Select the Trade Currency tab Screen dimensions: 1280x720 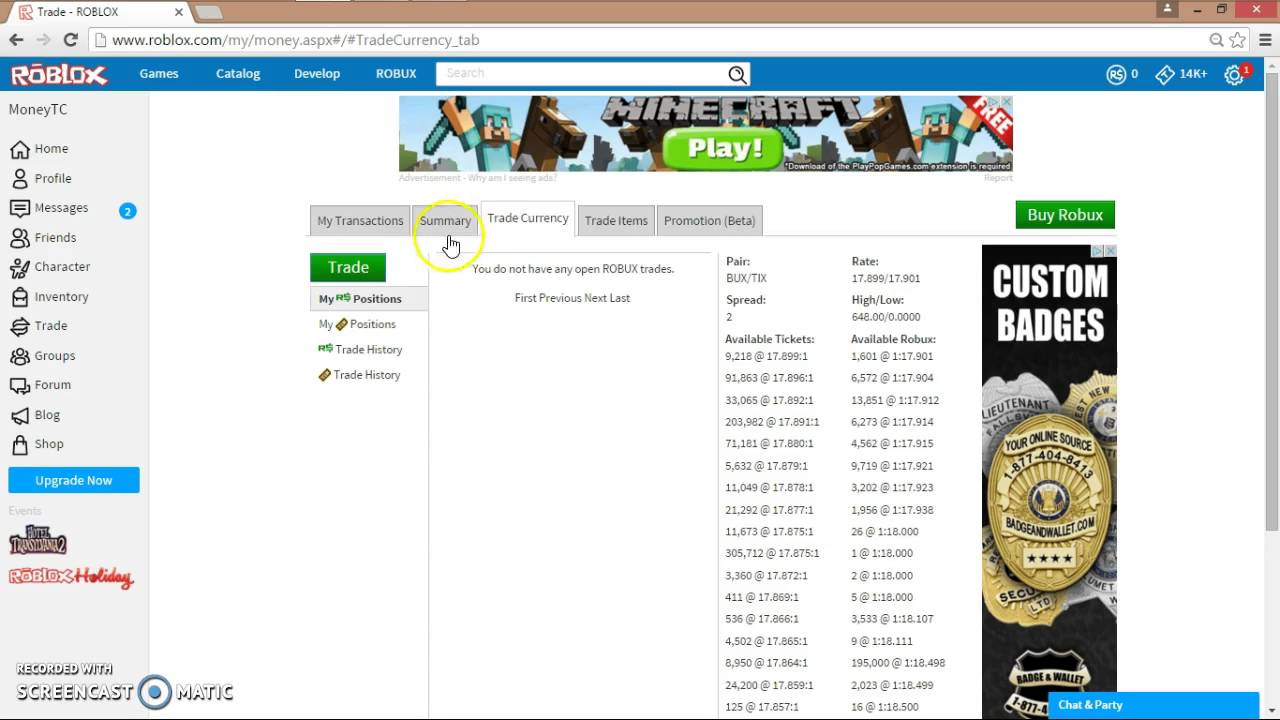(x=528, y=218)
